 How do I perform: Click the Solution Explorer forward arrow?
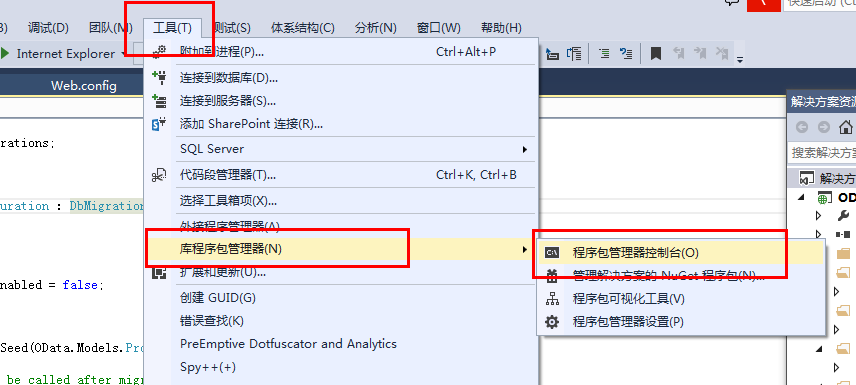(823, 128)
